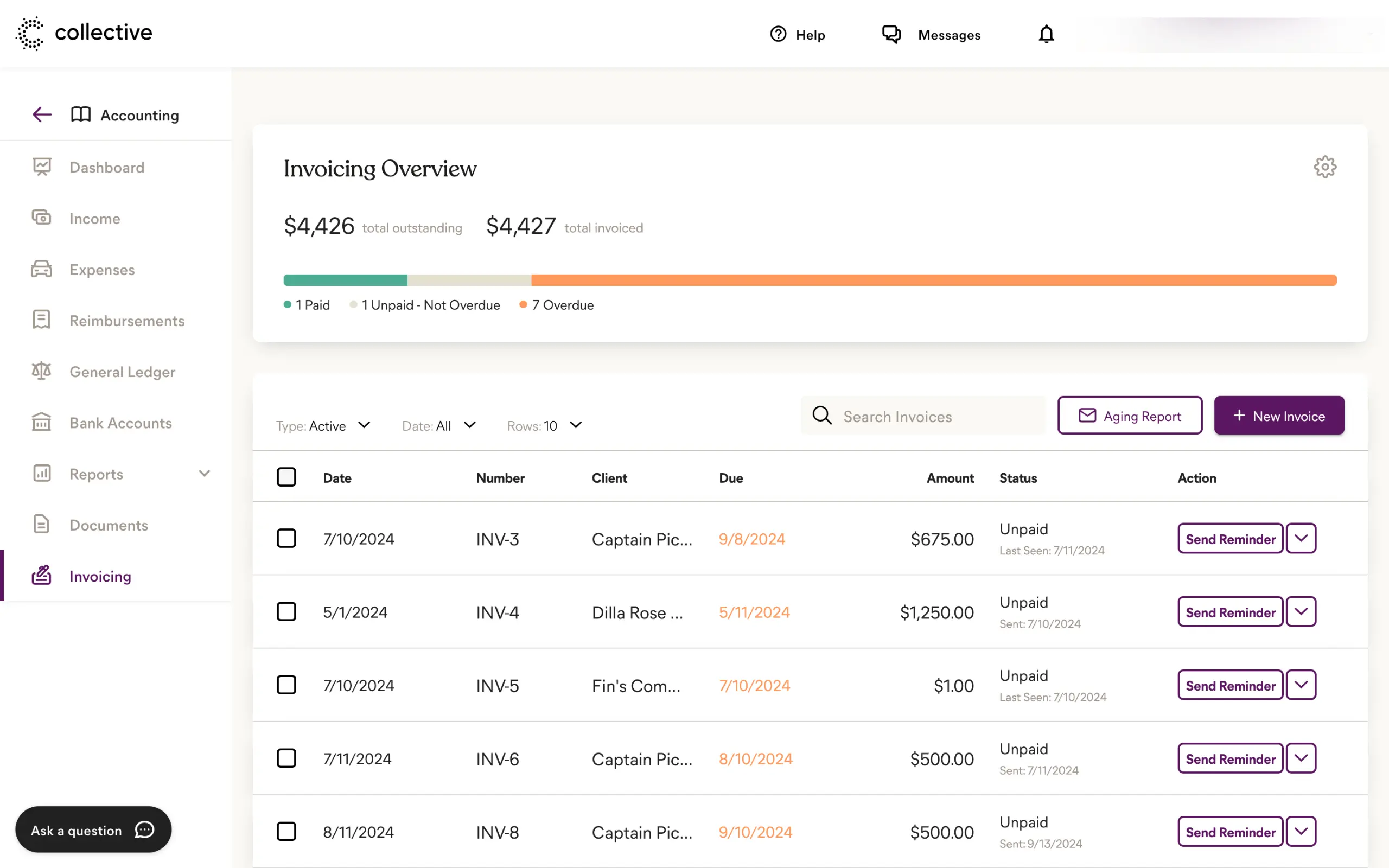Send a reminder for invoice INV-6
Screen dimensions: 1389x868
pyautogui.click(x=1229, y=758)
